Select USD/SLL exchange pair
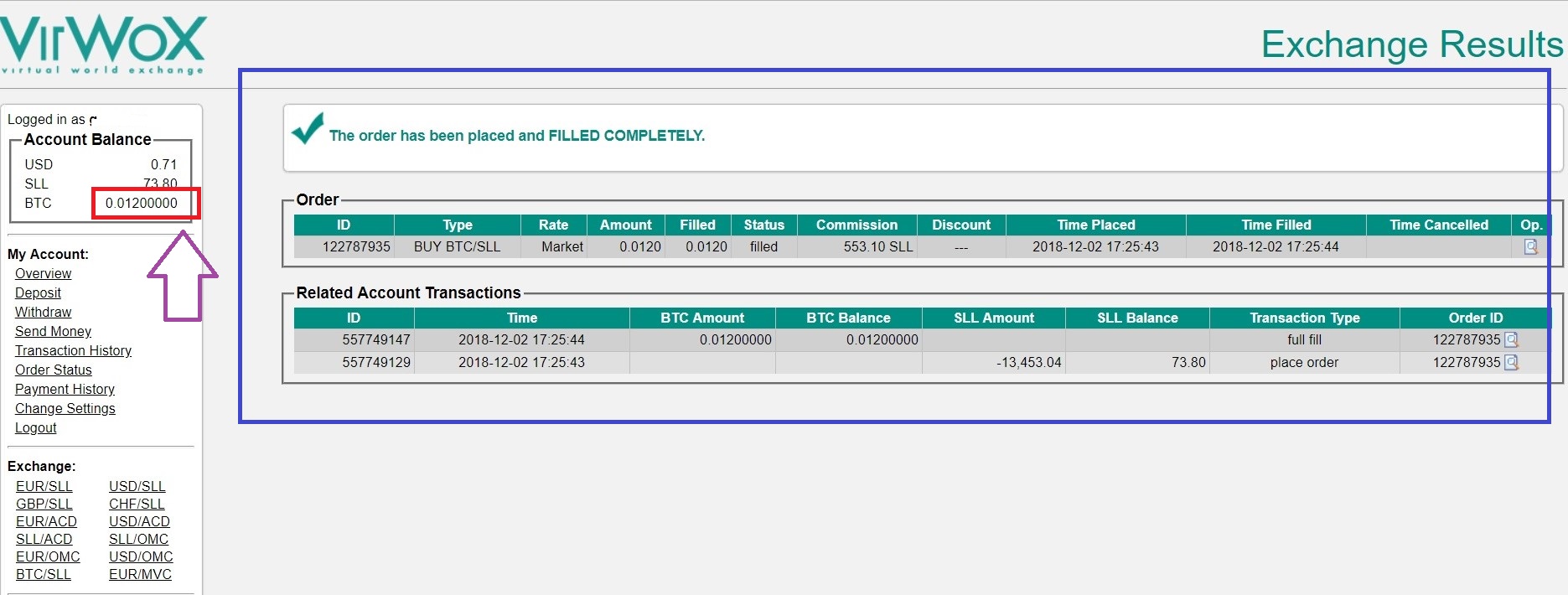1568x595 pixels. (137, 486)
